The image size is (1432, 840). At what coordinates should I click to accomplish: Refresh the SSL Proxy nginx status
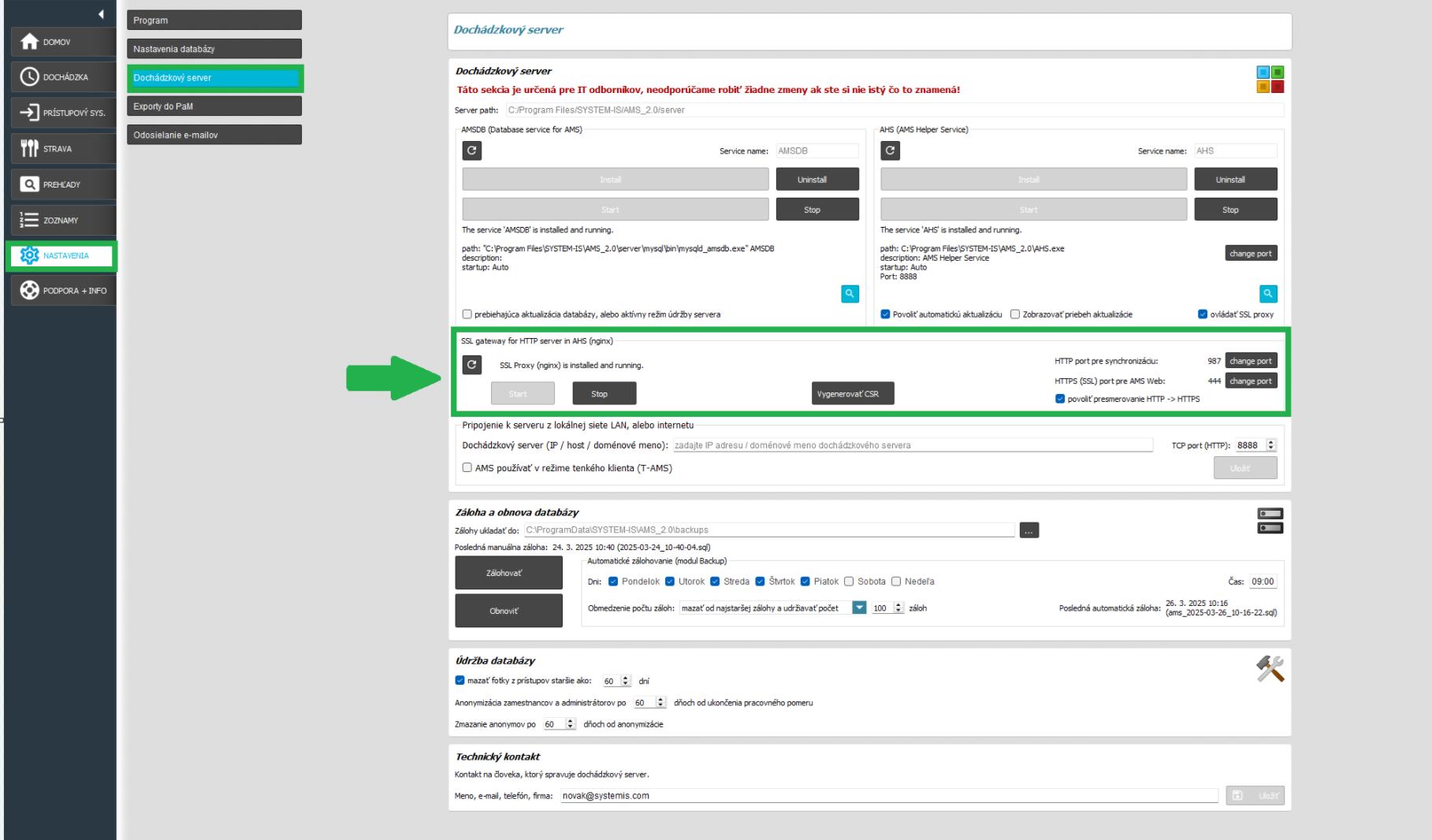coord(471,365)
